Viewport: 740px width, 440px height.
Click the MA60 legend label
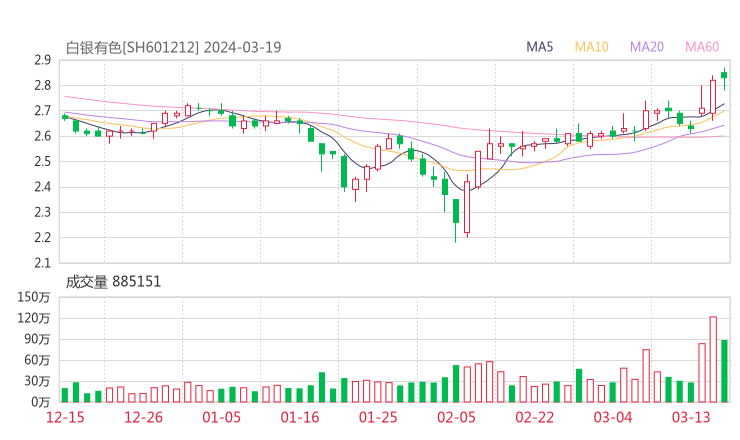[702, 47]
